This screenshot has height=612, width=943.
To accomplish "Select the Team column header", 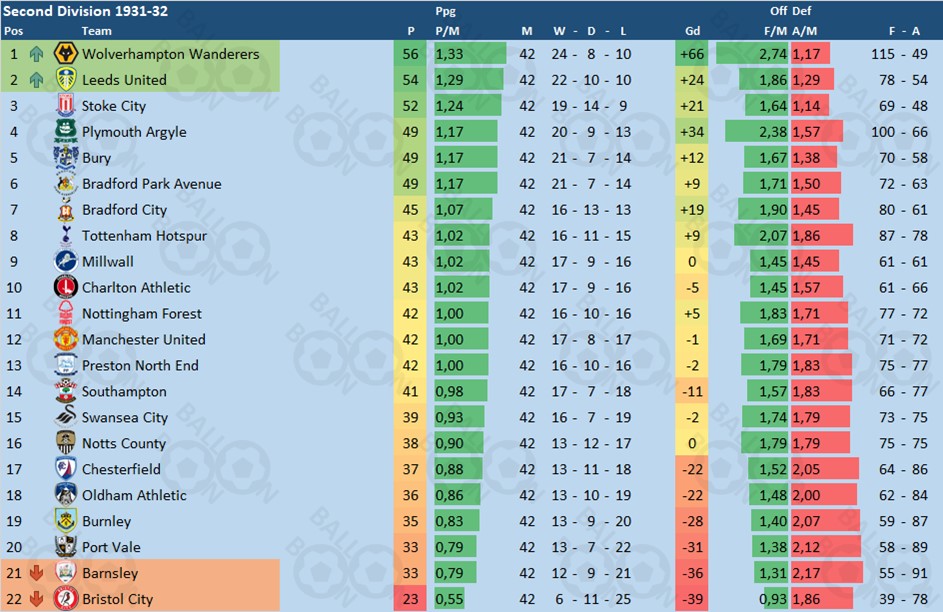I will click(x=96, y=31).
